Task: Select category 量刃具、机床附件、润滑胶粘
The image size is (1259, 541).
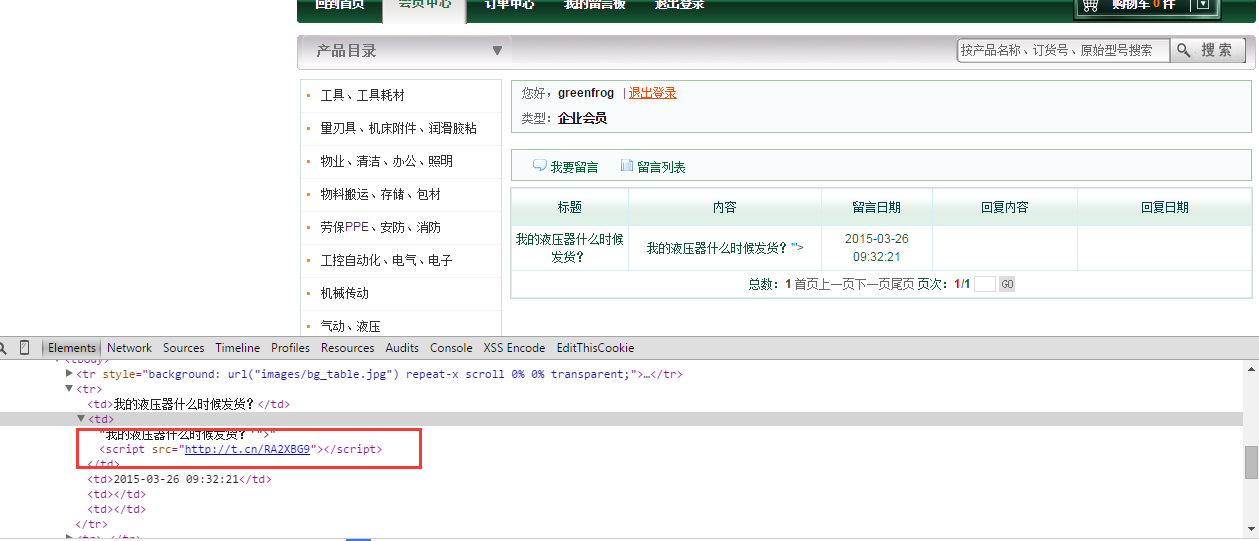Action: point(398,129)
